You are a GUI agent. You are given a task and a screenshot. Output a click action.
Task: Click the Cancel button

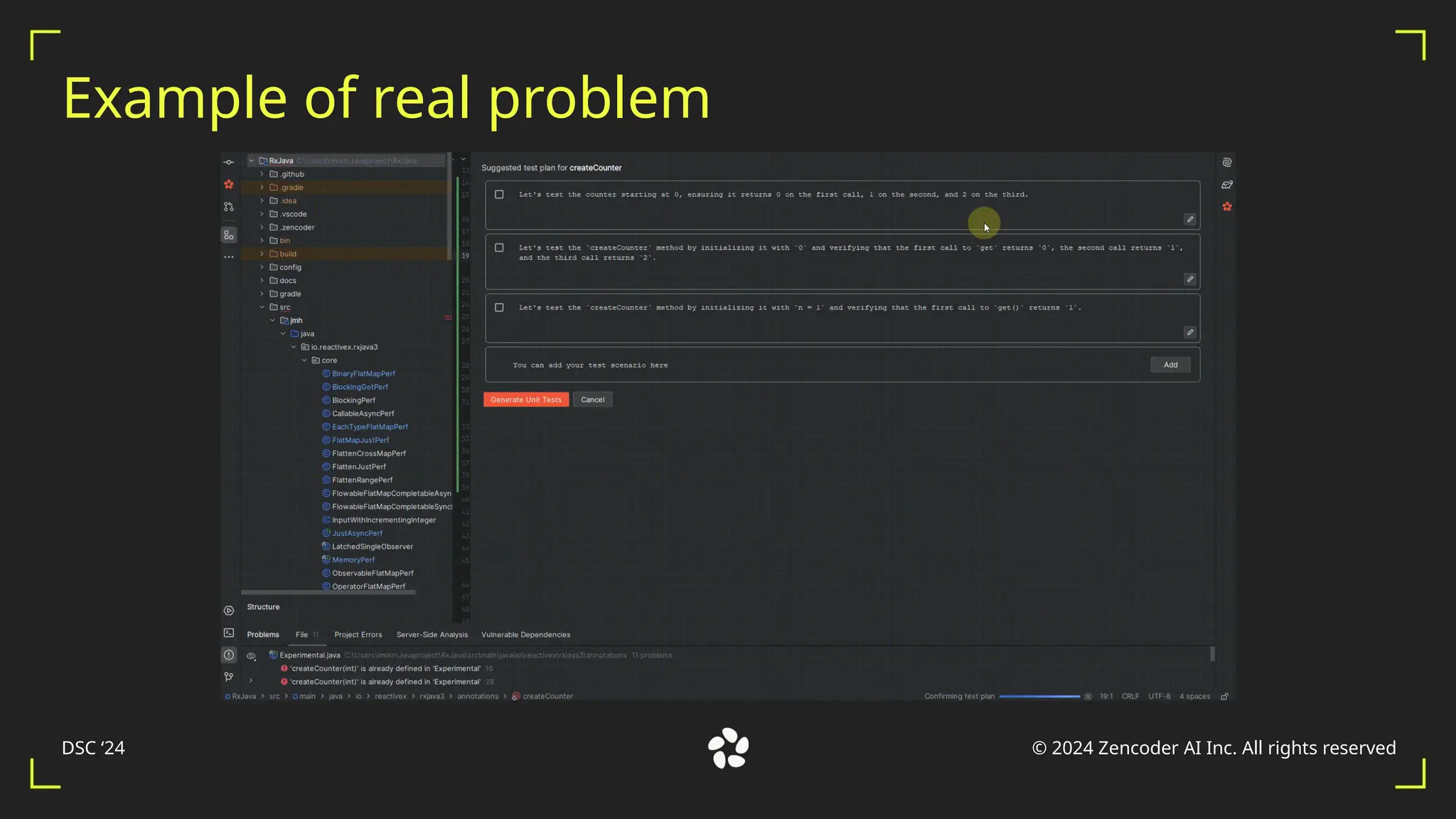(592, 400)
